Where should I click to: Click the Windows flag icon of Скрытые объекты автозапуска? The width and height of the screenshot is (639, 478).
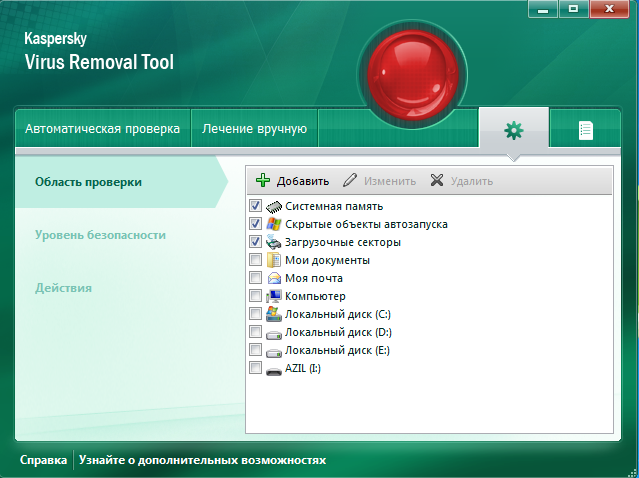(x=274, y=224)
